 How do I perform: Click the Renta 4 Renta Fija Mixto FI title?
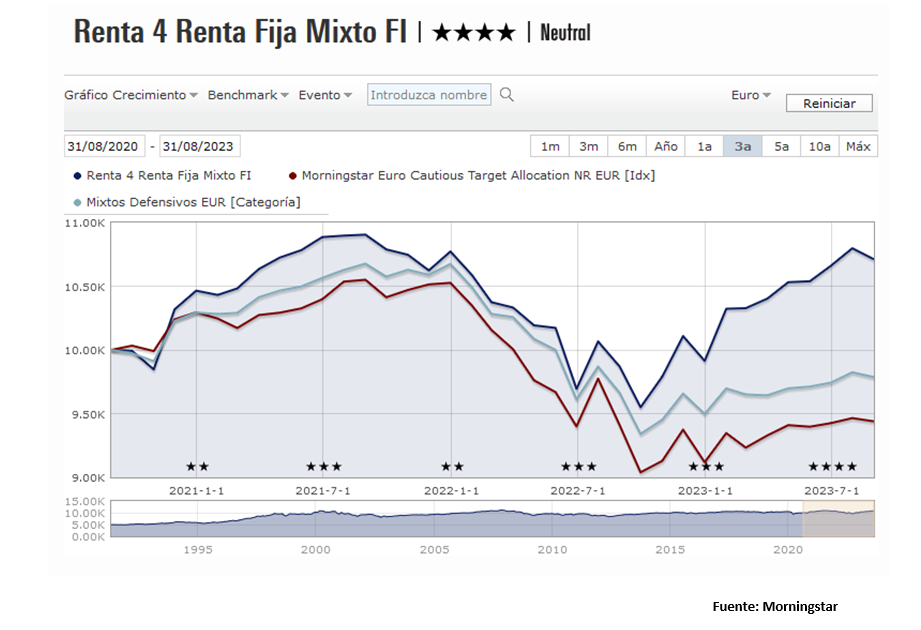[240, 32]
